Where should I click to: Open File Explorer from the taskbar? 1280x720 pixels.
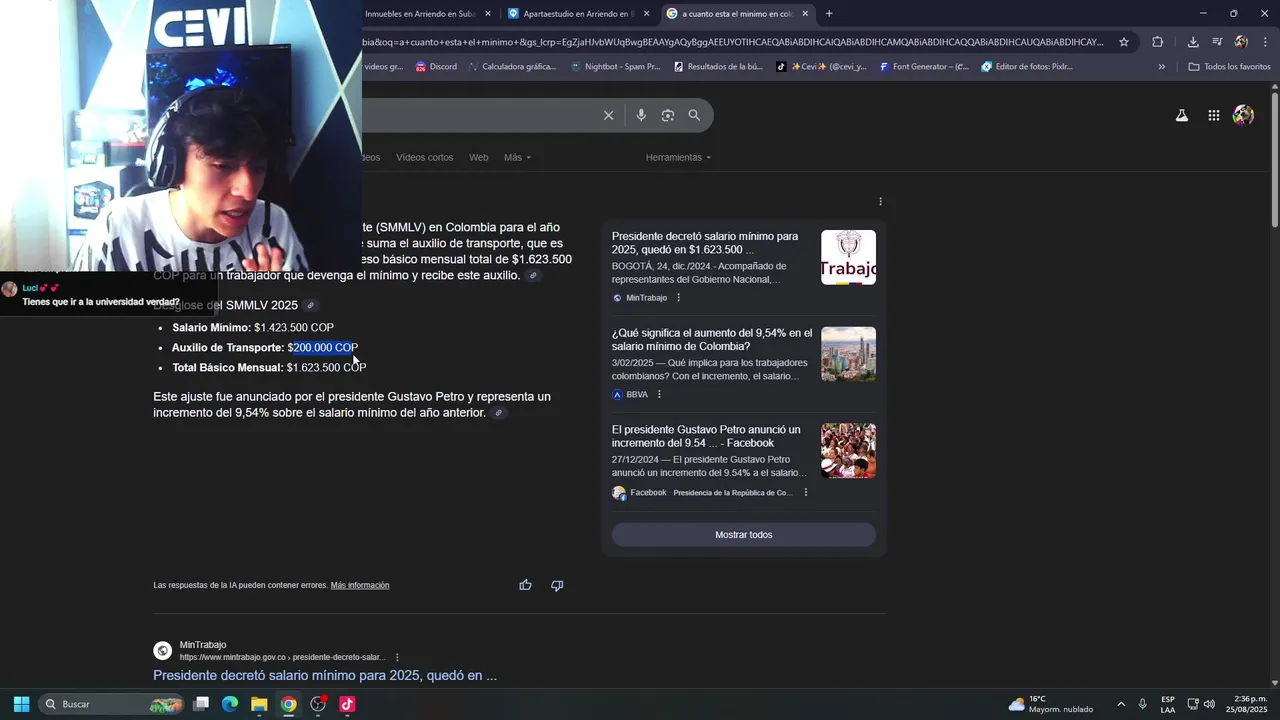click(259, 704)
